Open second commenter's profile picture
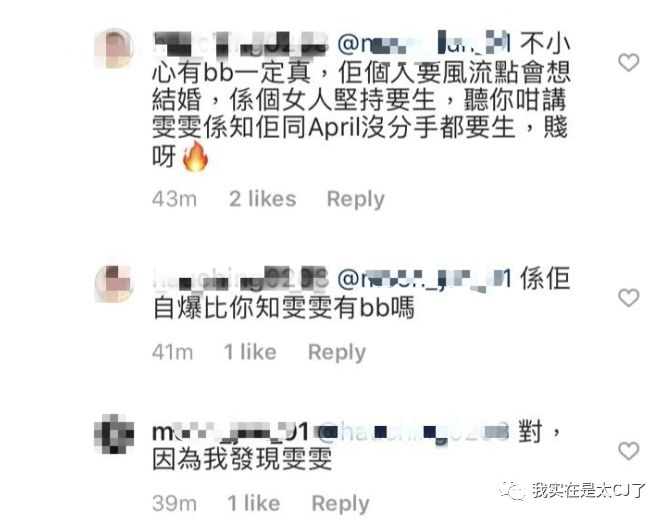 (114, 283)
